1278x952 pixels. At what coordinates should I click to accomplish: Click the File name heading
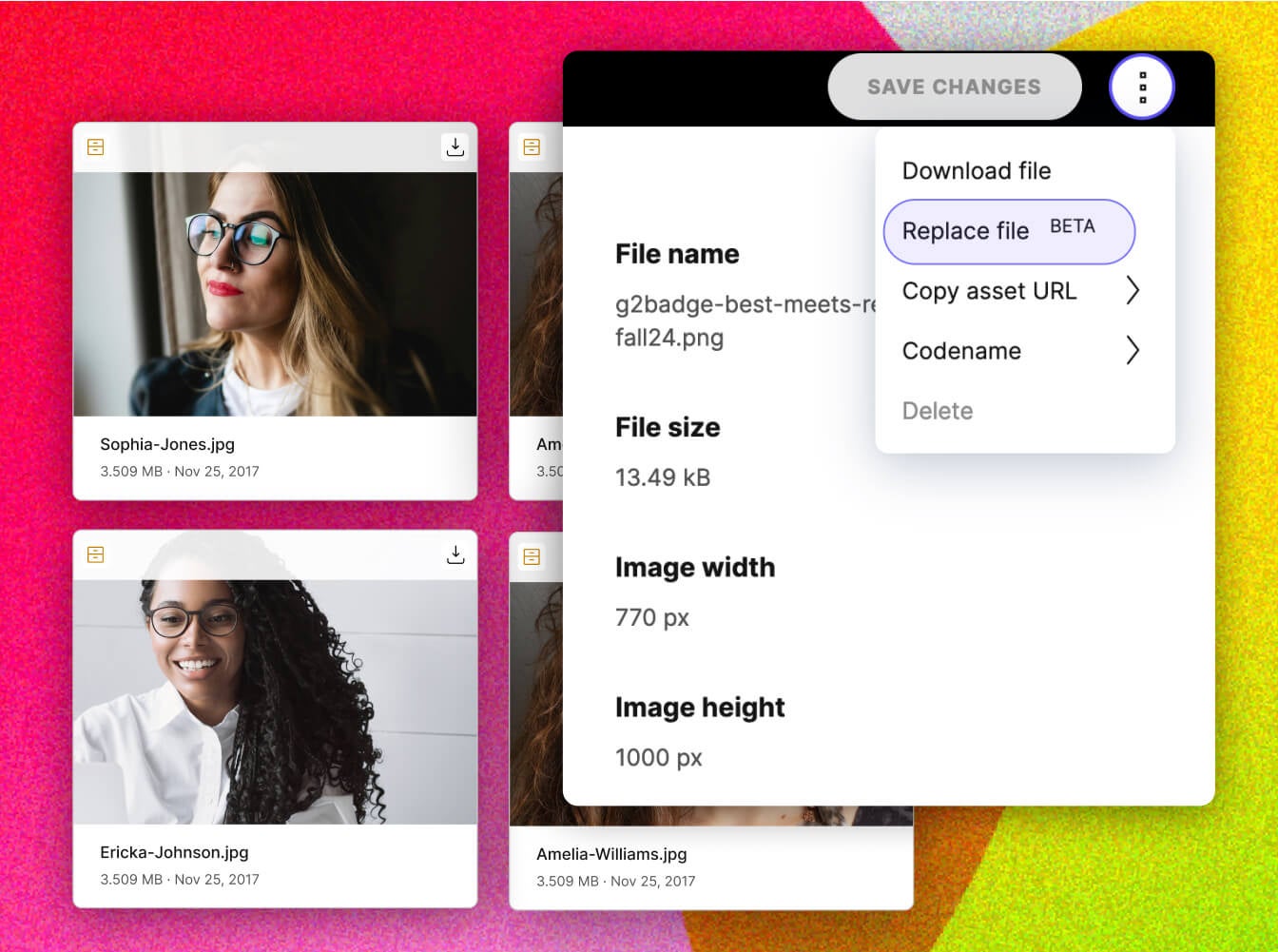677,254
